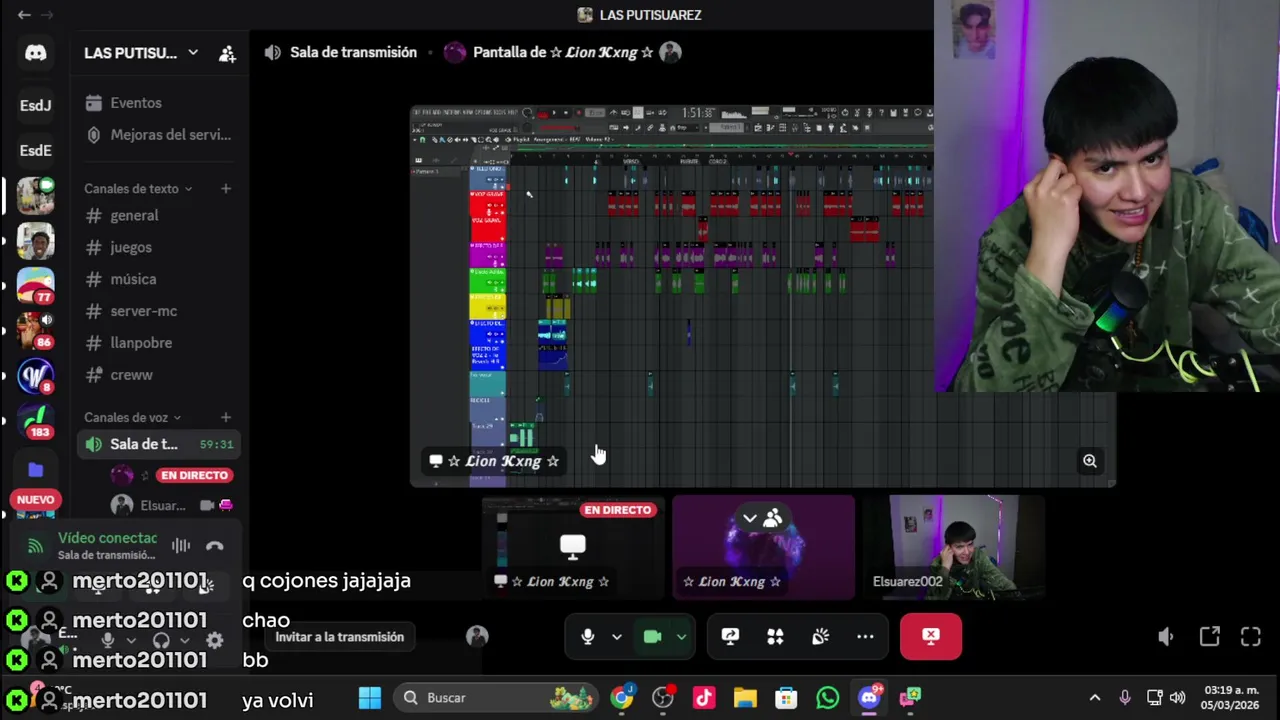Viewport: 1280px width, 720px height.
Task: Open server with 86 notification badge
Action: click(x=36, y=330)
